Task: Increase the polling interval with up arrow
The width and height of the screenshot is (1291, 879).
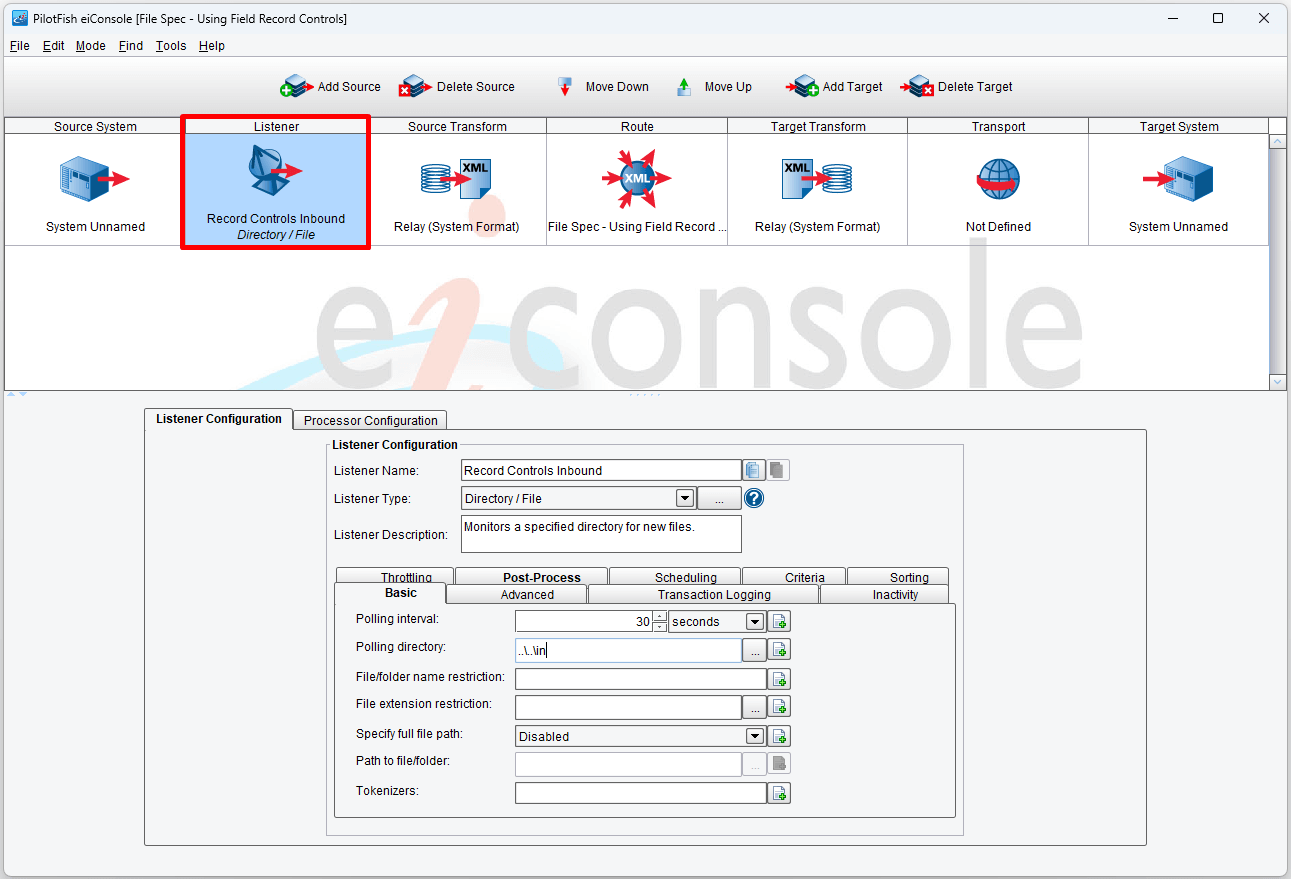Action: (660, 616)
